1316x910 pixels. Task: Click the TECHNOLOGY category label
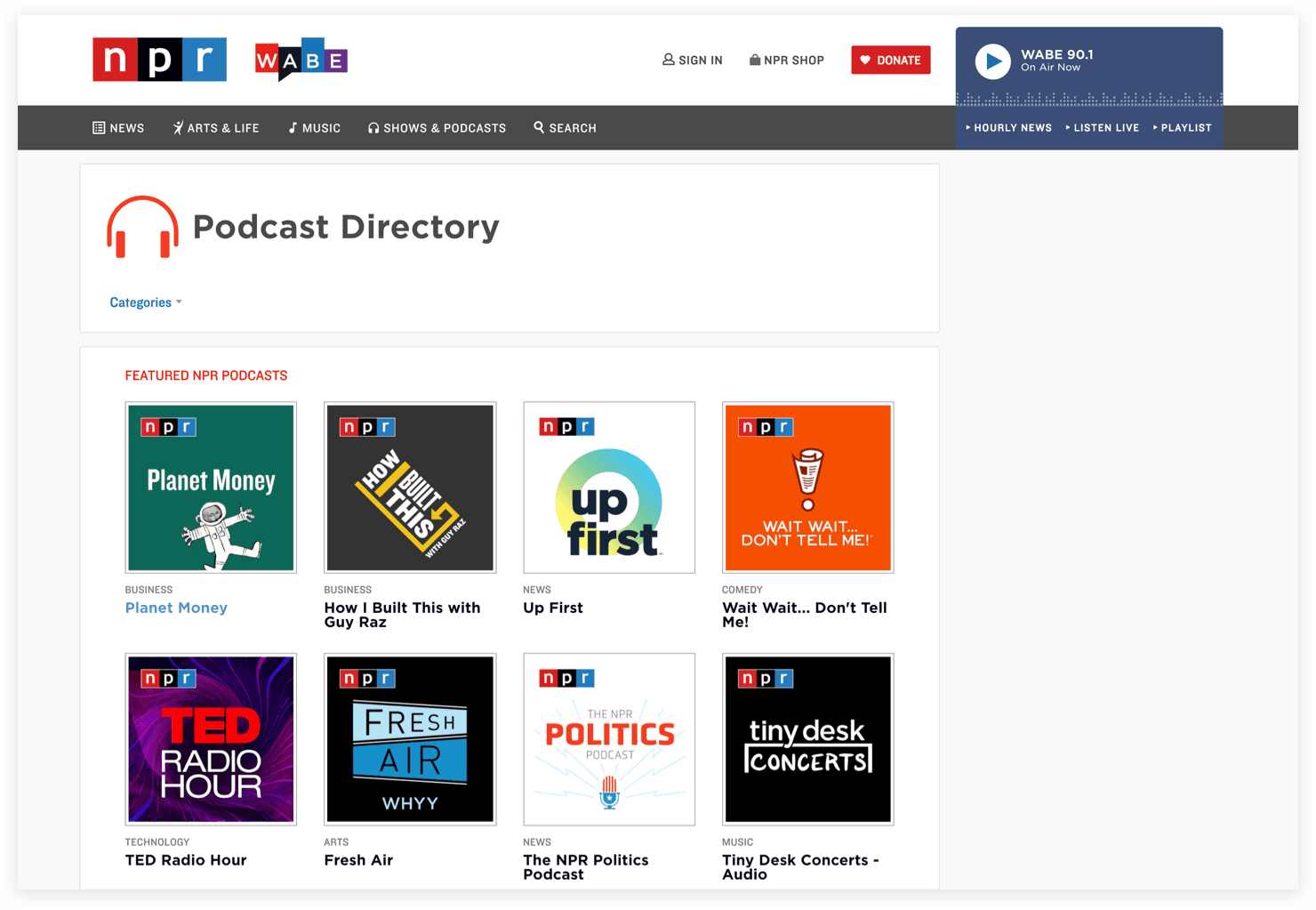157,842
